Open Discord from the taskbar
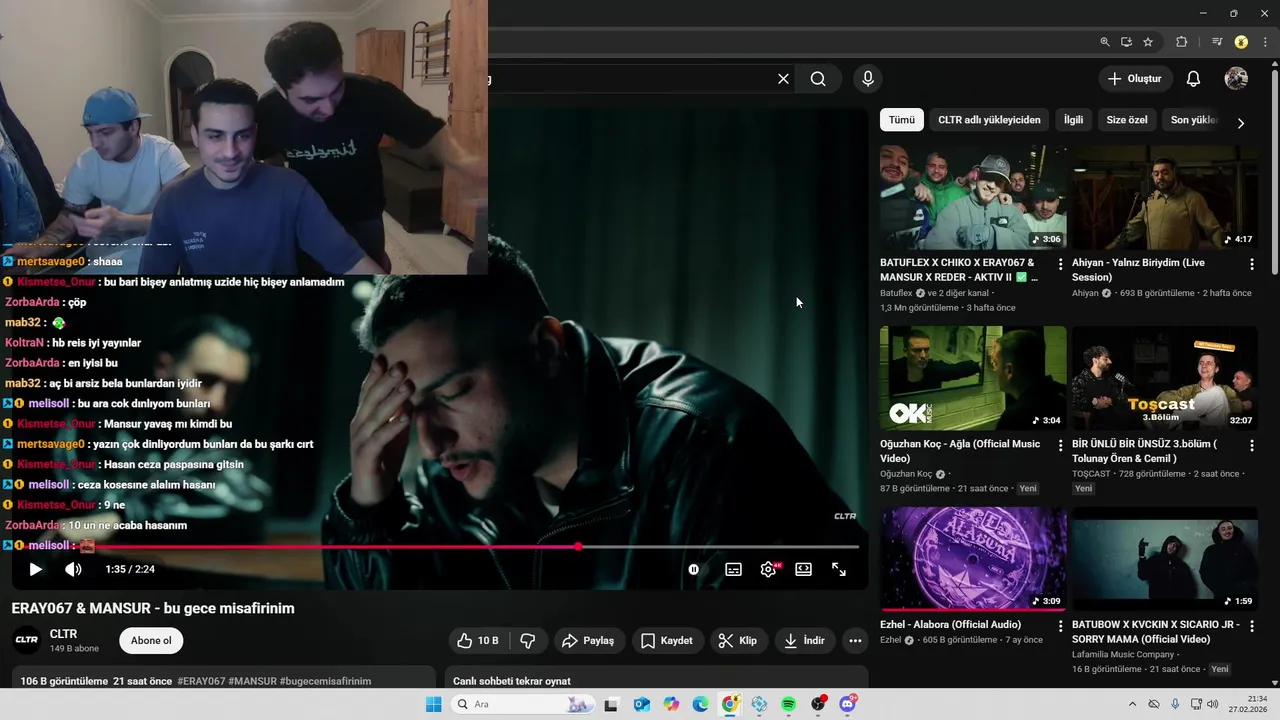Image resolution: width=1280 pixels, height=720 pixels. [x=848, y=705]
